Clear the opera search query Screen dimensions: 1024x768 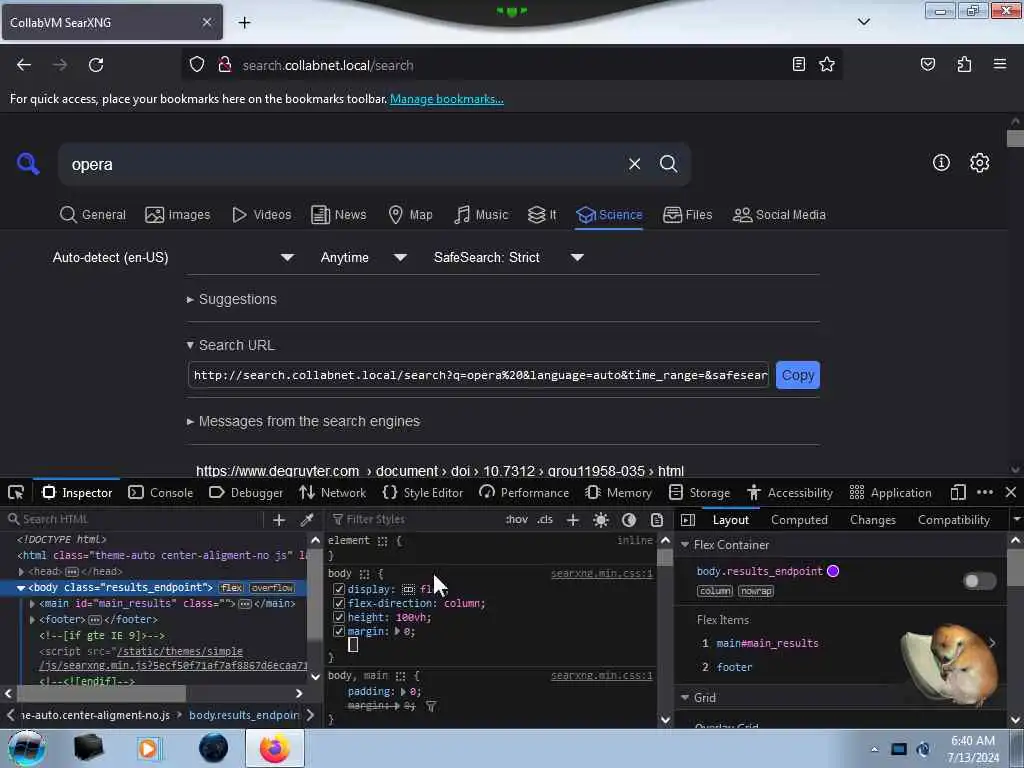pos(634,164)
